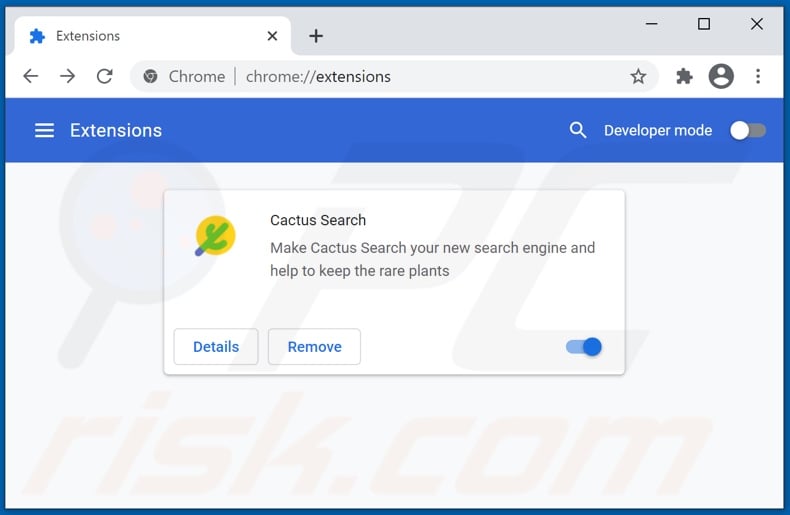The height and width of the screenshot is (515, 790).
Task: Enable Developer mode switch
Action: click(748, 131)
